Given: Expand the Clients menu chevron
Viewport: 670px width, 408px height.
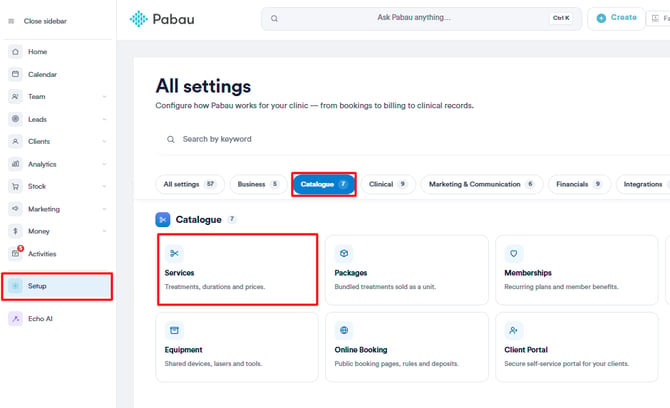Looking at the screenshot, I should click(x=104, y=142).
